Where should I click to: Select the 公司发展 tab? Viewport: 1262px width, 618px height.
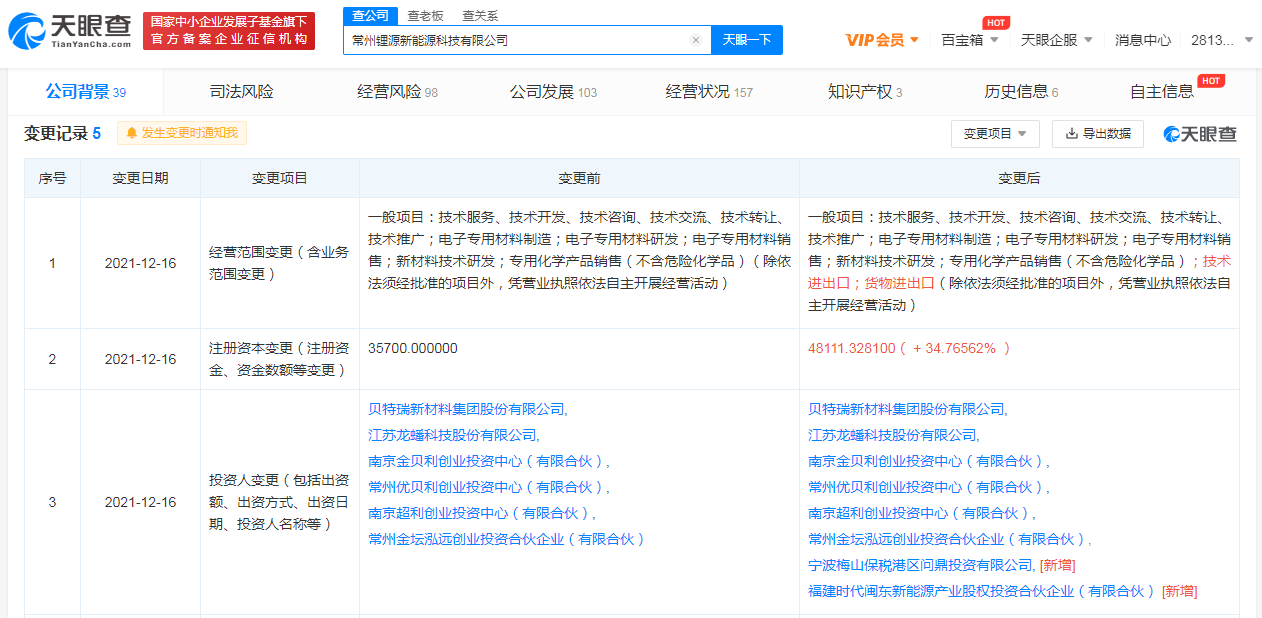point(553,92)
